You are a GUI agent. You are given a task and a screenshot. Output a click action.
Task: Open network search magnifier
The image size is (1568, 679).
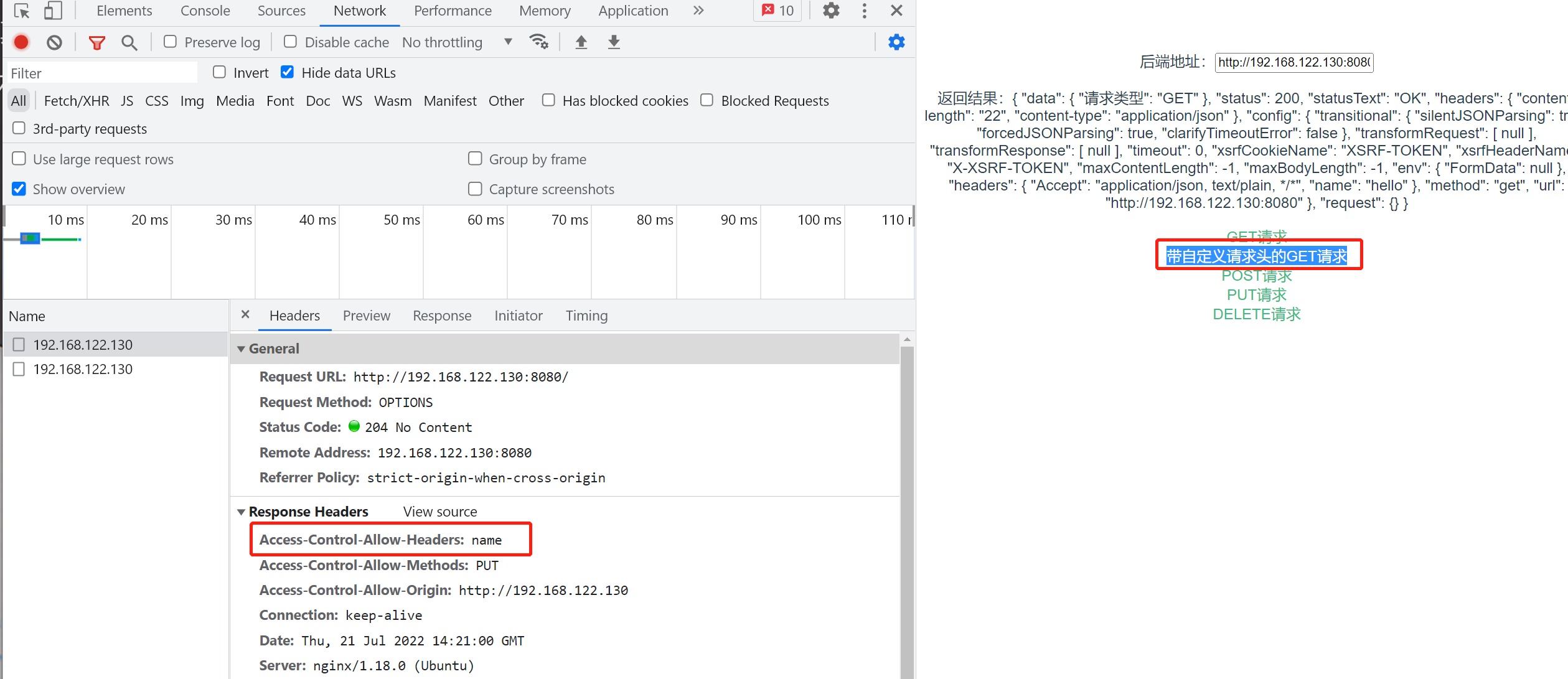click(x=129, y=42)
